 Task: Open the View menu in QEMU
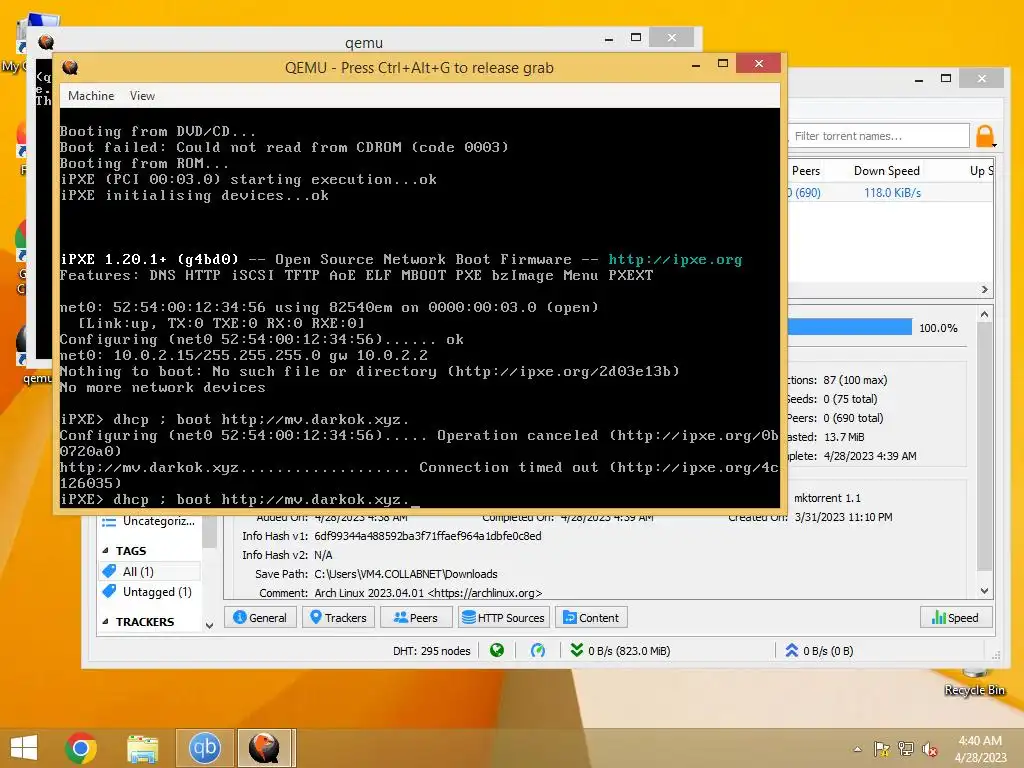[142, 96]
